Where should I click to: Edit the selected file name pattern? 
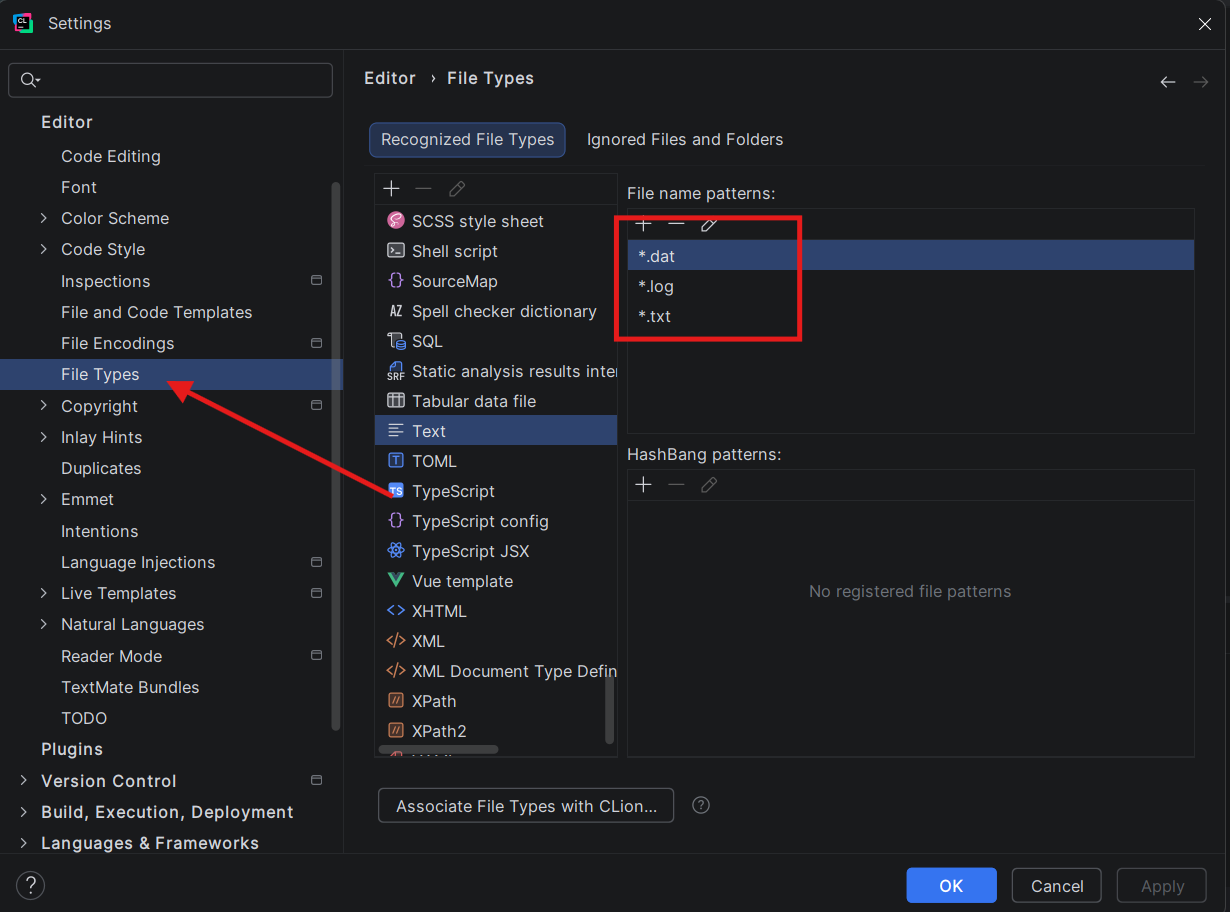709,224
